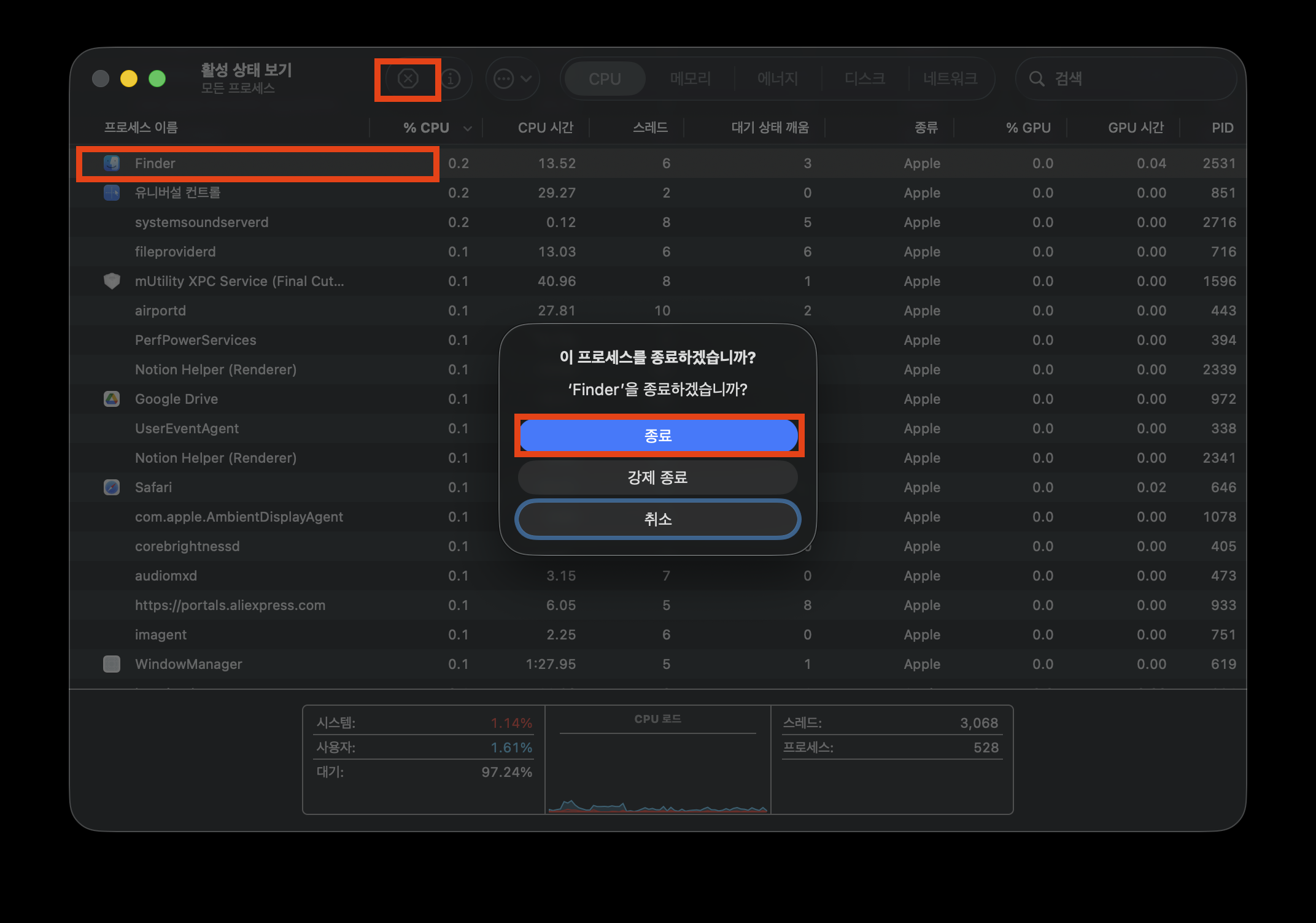This screenshot has width=1316, height=923.
Task: Click the stop process (X) toolbar icon
Action: 408,79
